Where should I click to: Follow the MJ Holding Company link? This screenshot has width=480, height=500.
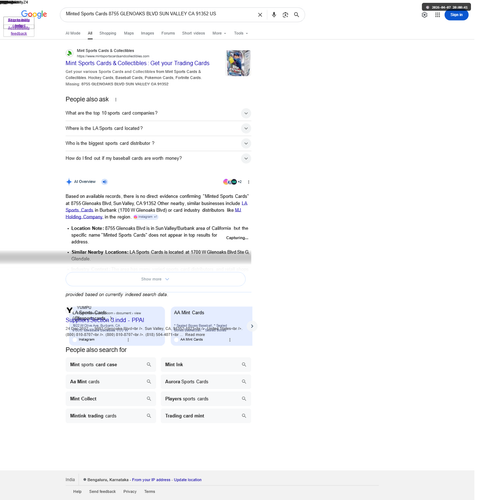pyautogui.click(x=84, y=217)
